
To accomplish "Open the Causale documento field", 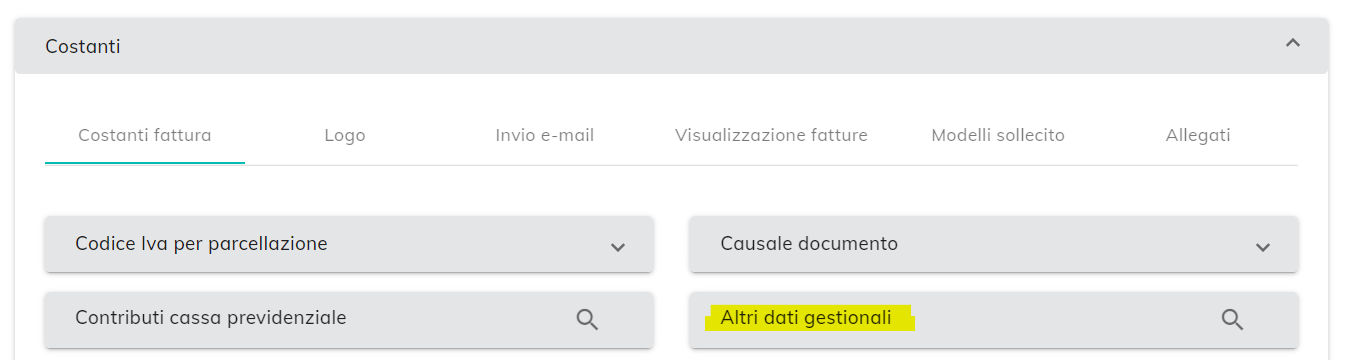I will 994,244.
